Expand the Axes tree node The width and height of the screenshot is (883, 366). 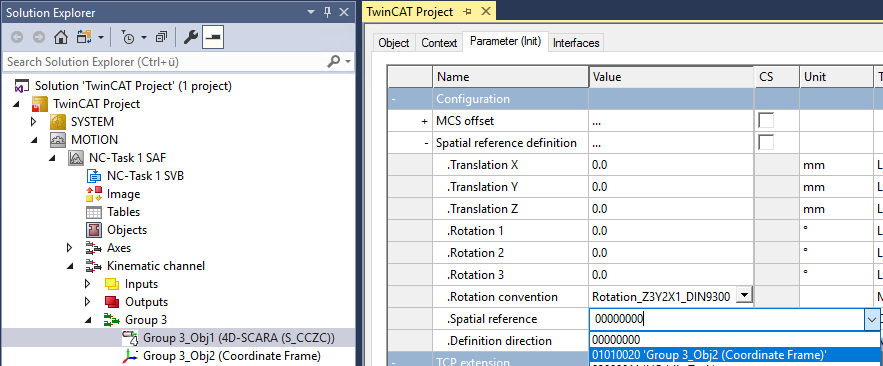tap(69, 248)
